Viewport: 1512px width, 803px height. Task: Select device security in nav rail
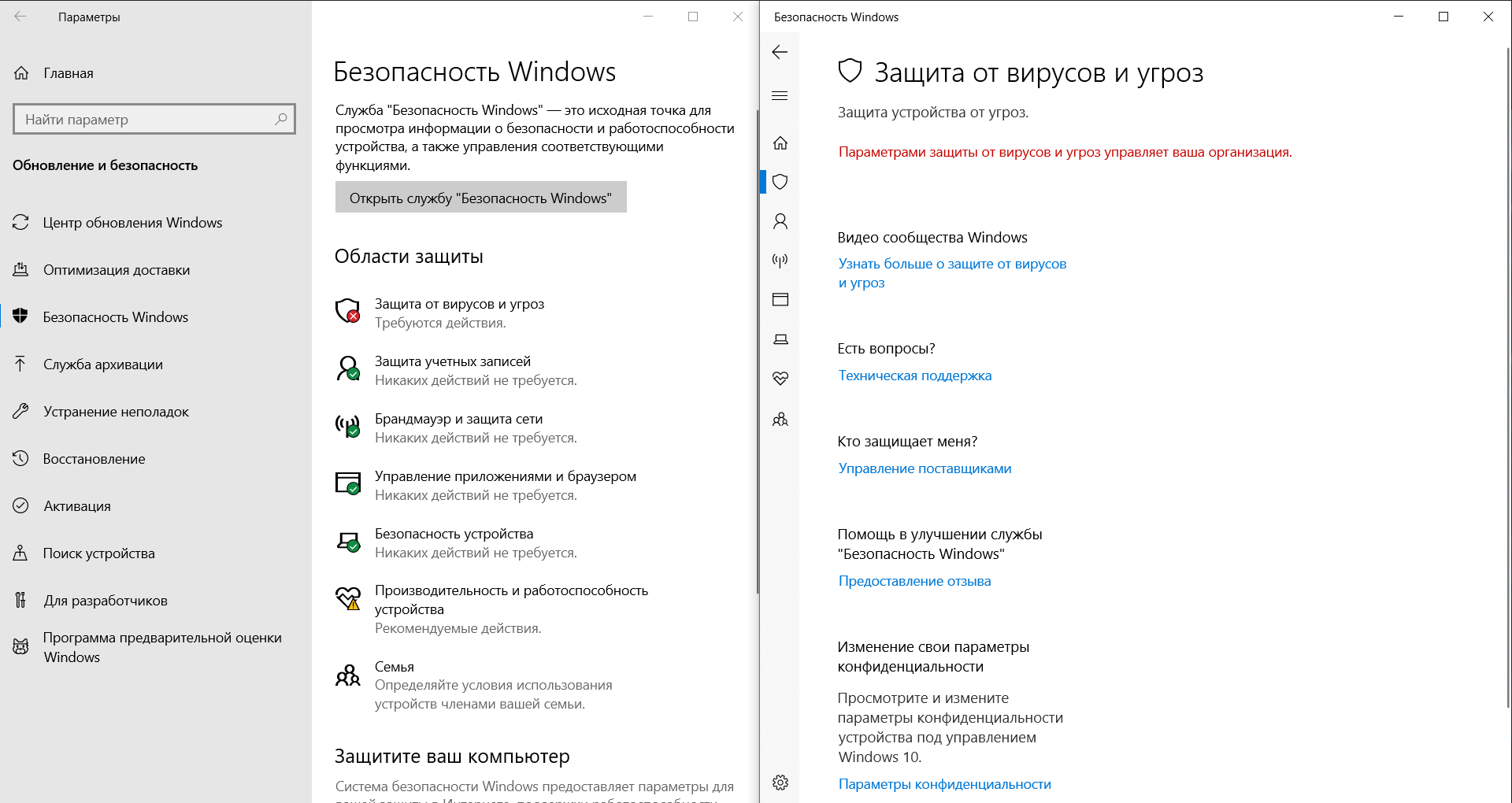pos(780,339)
